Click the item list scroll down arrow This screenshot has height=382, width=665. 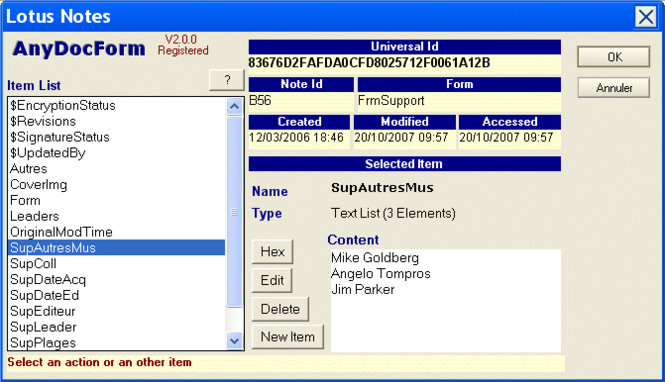(235, 340)
